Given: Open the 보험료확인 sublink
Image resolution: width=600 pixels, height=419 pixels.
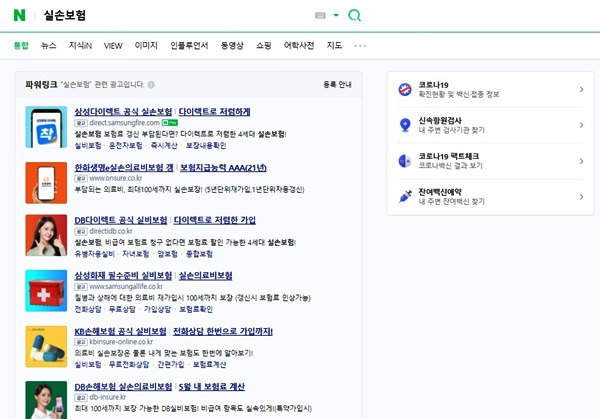Looking at the screenshot, I should pos(196,309).
